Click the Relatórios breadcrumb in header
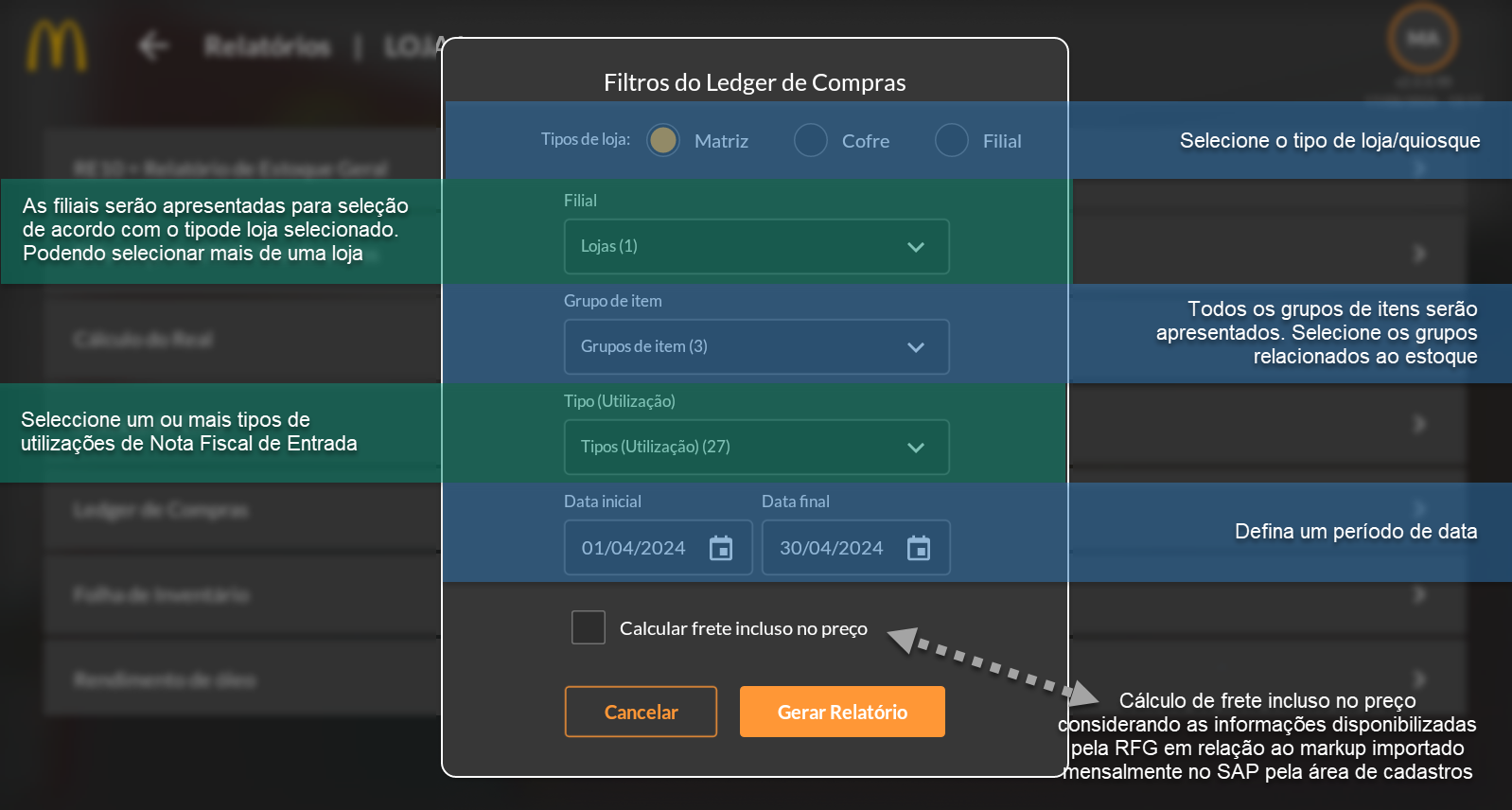This screenshot has width=1512, height=810. coord(268,45)
